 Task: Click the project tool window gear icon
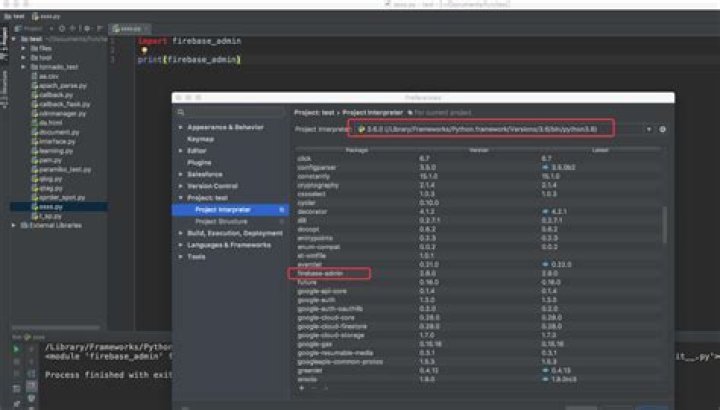coord(87,28)
